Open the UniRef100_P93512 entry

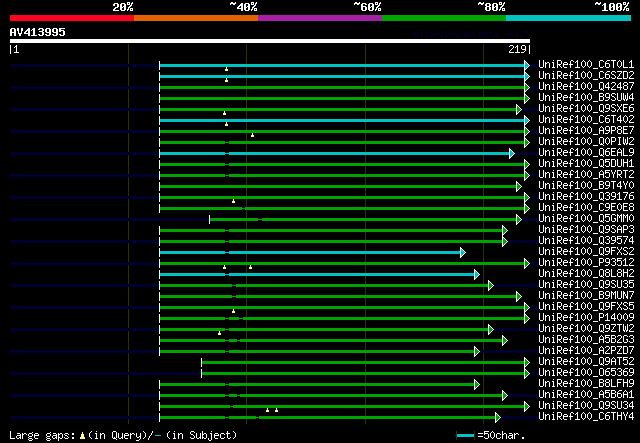[x=586, y=263]
